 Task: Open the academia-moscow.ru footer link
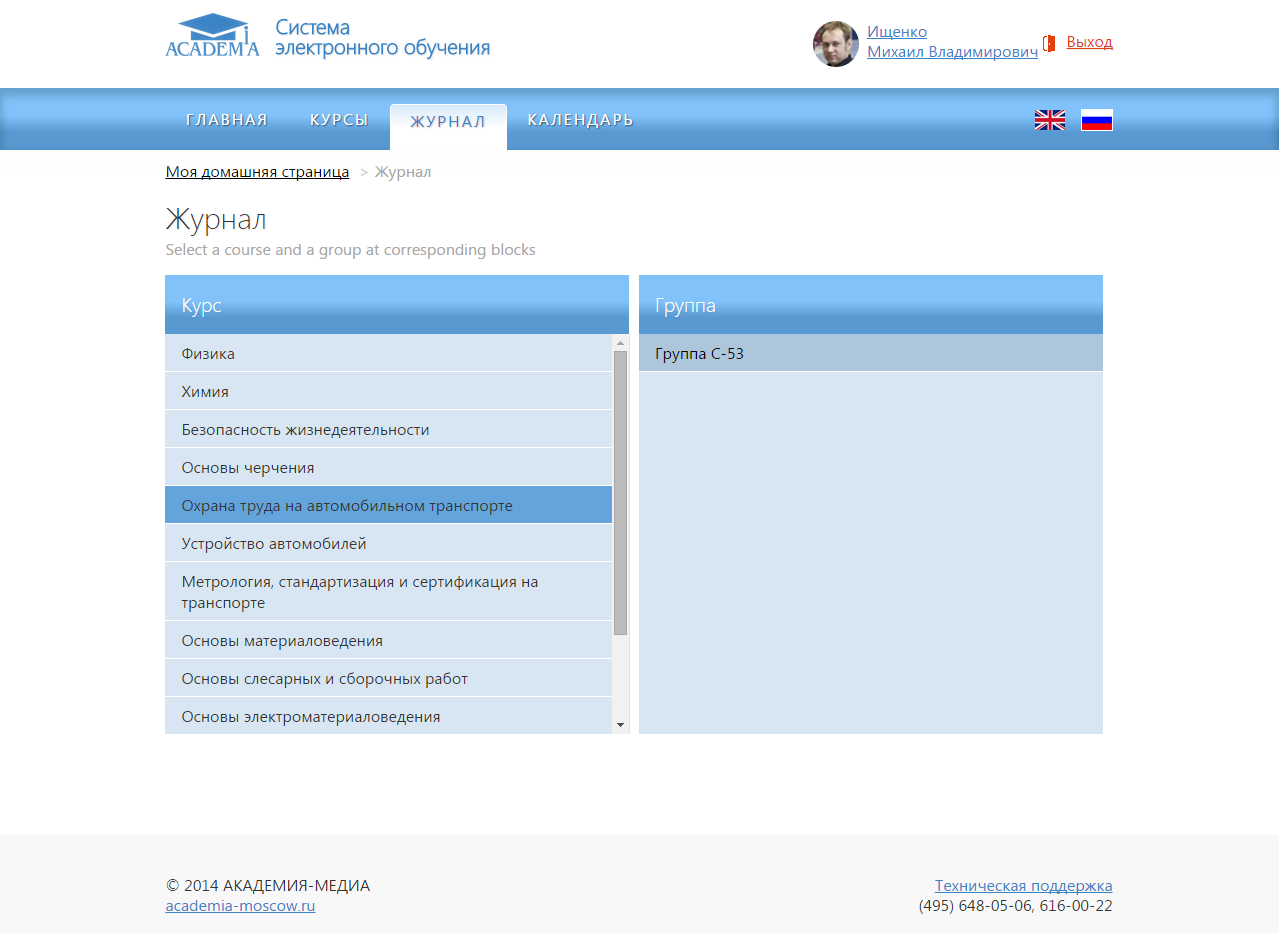click(x=240, y=906)
